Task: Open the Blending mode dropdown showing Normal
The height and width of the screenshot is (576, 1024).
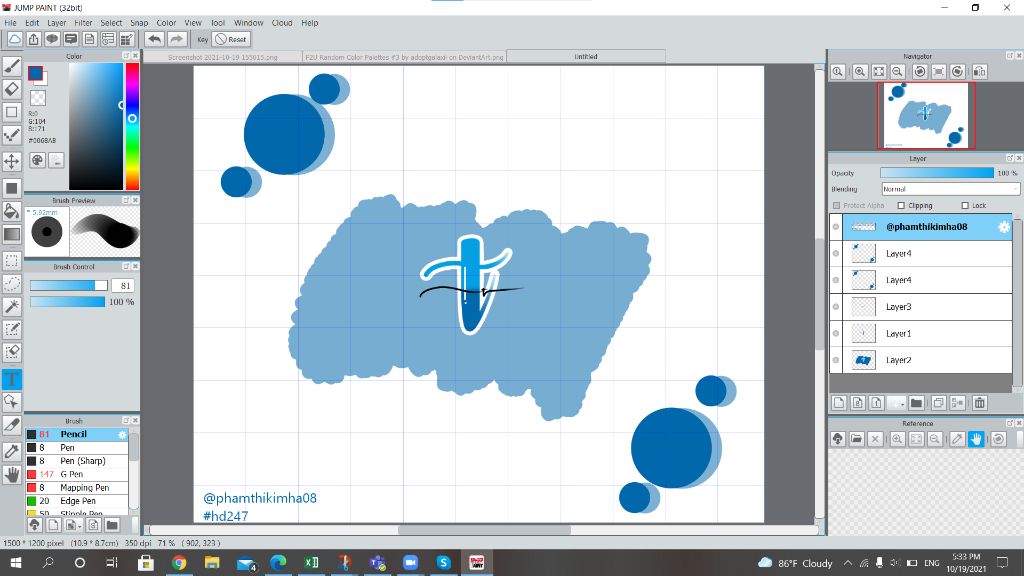Action: [x=950, y=189]
